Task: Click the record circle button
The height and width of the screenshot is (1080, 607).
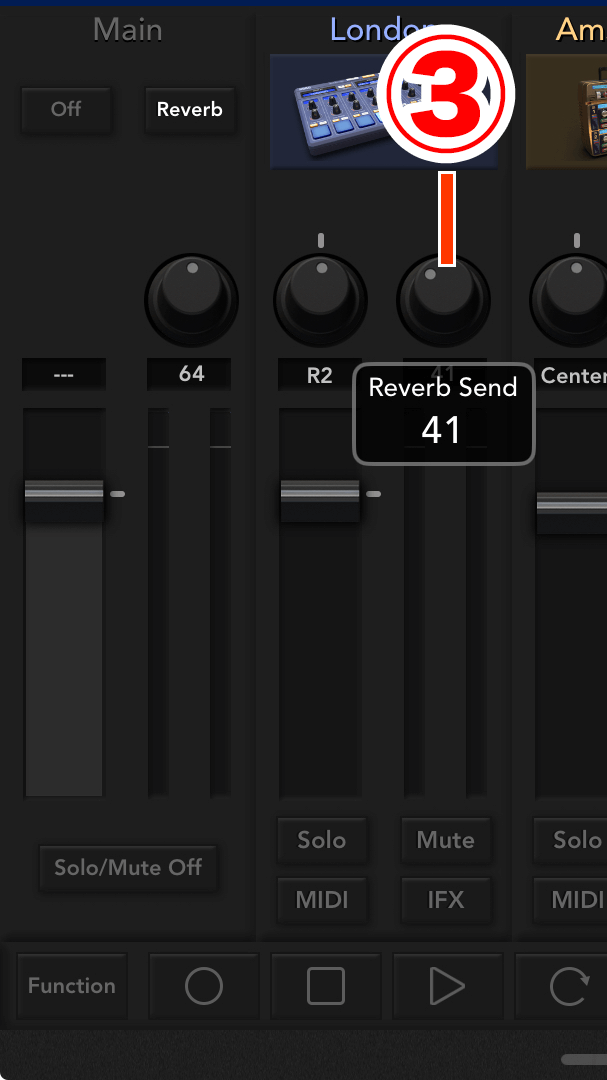Action: pos(204,986)
